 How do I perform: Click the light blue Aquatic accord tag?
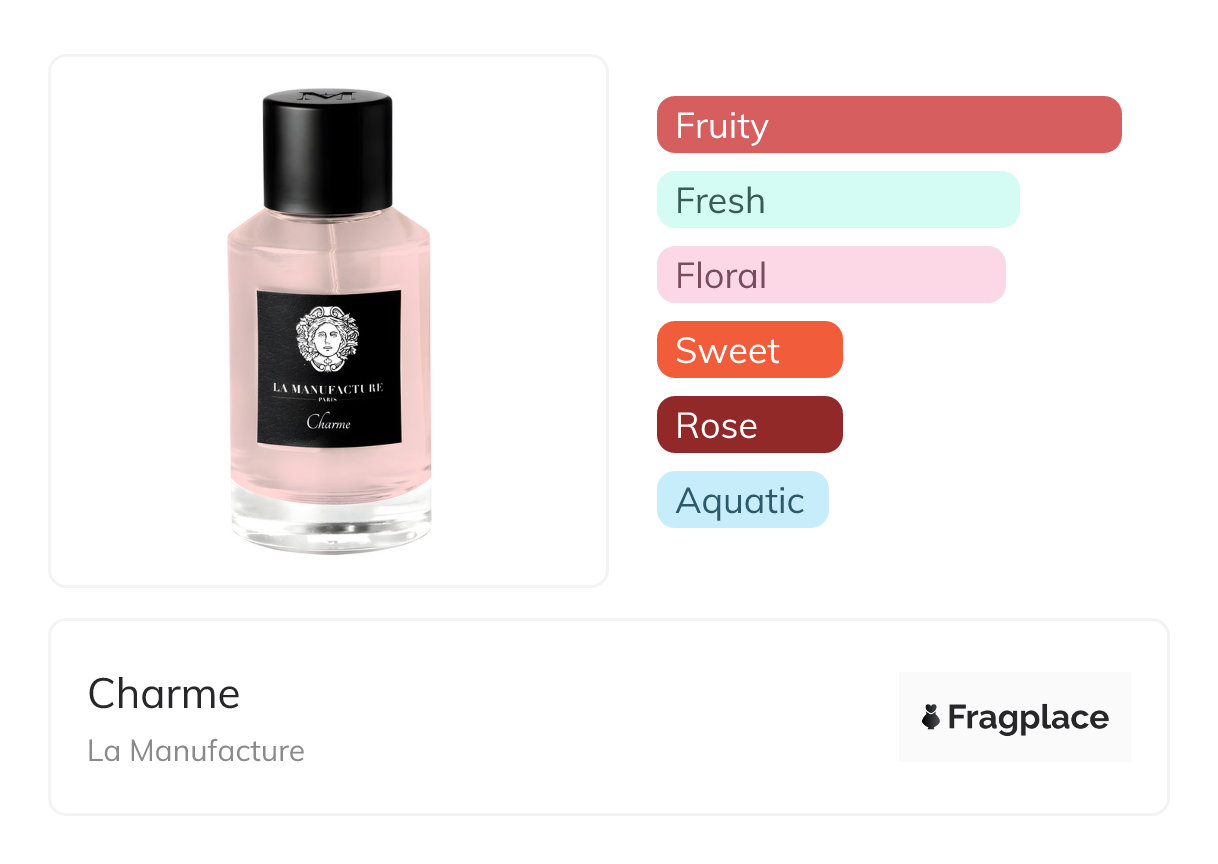(743, 500)
